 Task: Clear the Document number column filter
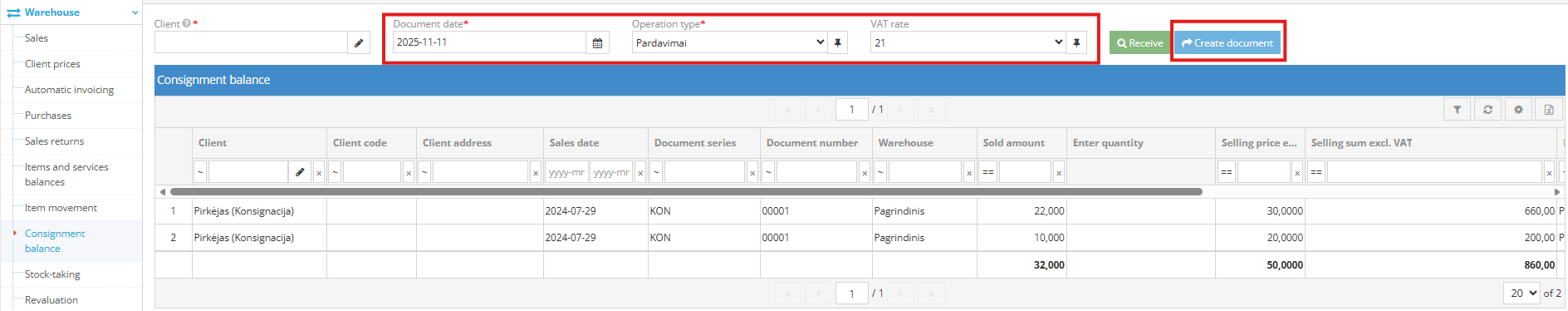tap(865, 173)
